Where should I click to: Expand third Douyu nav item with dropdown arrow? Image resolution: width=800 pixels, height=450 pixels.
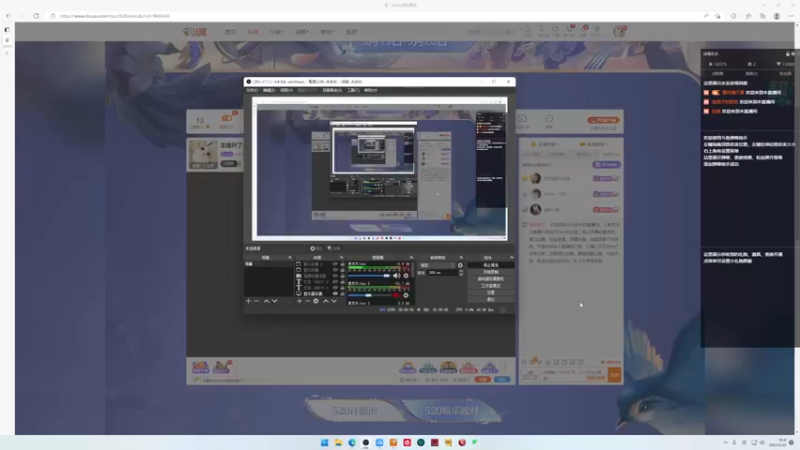point(276,32)
